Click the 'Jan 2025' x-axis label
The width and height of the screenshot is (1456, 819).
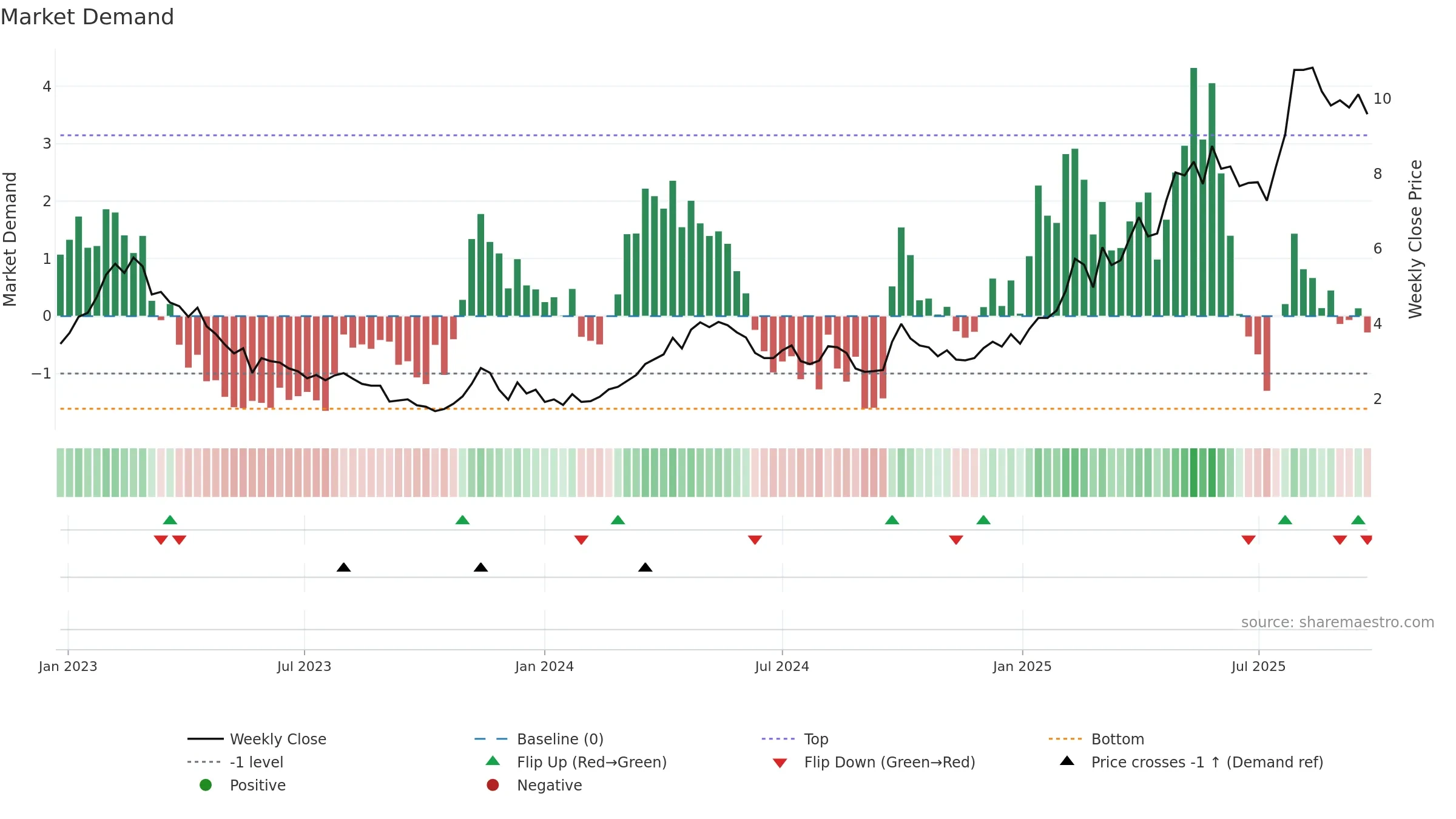tap(1022, 666)
